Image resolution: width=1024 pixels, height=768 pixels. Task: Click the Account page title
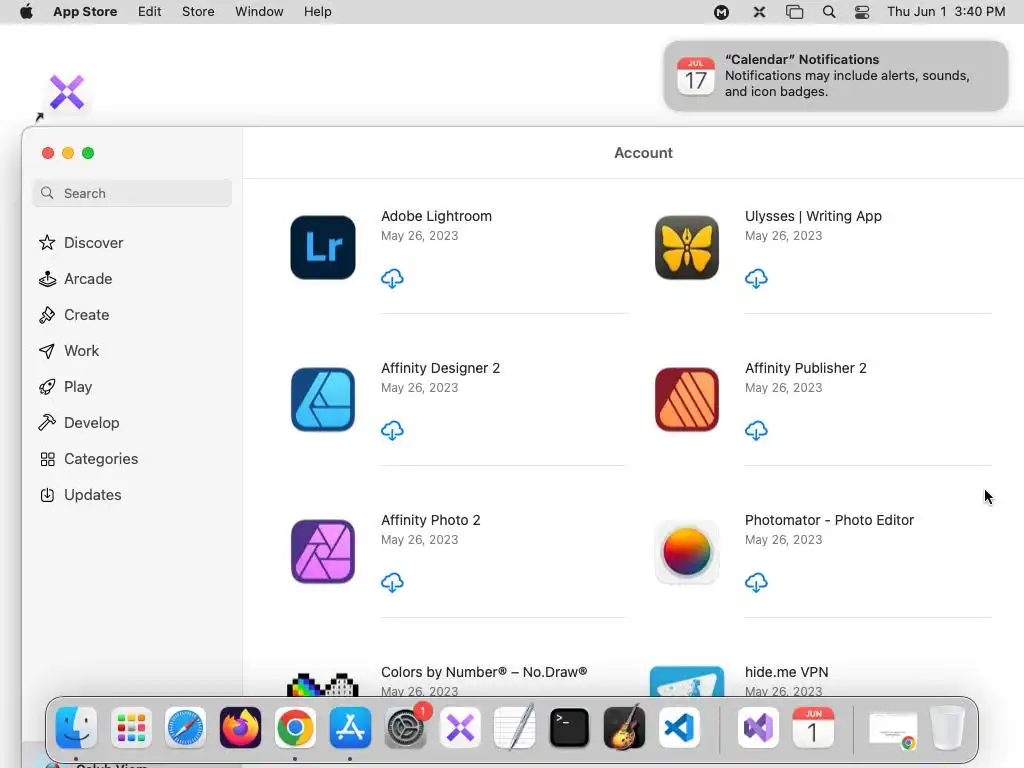[x=643, y=153]
